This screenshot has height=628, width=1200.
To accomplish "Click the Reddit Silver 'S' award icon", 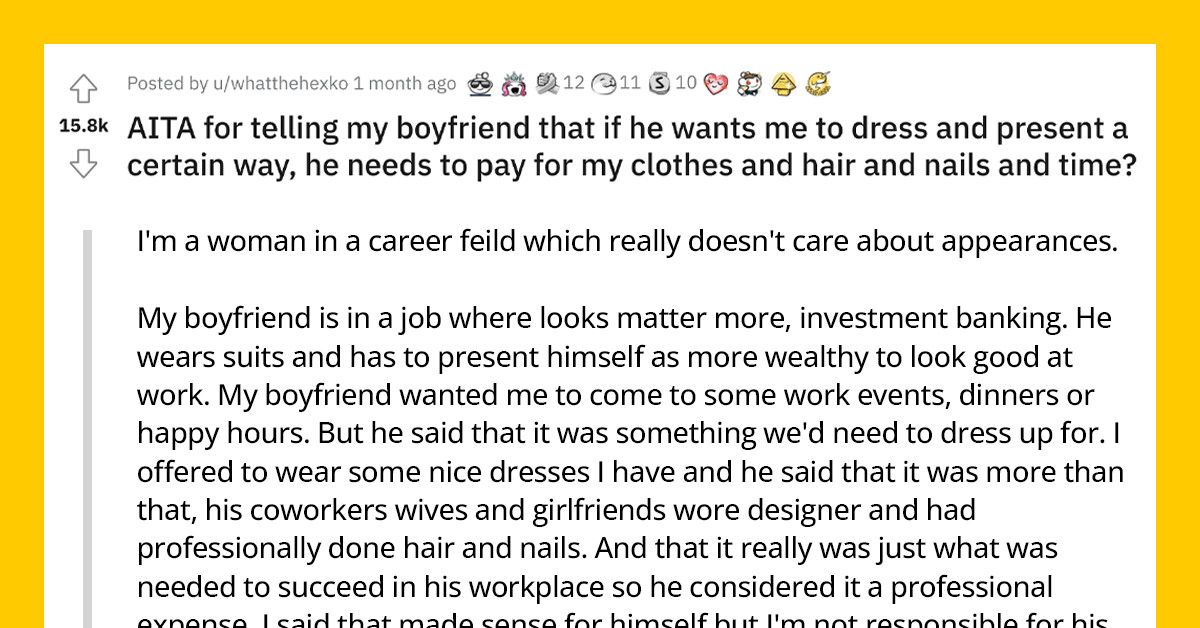I will click(x=657, y=83).
